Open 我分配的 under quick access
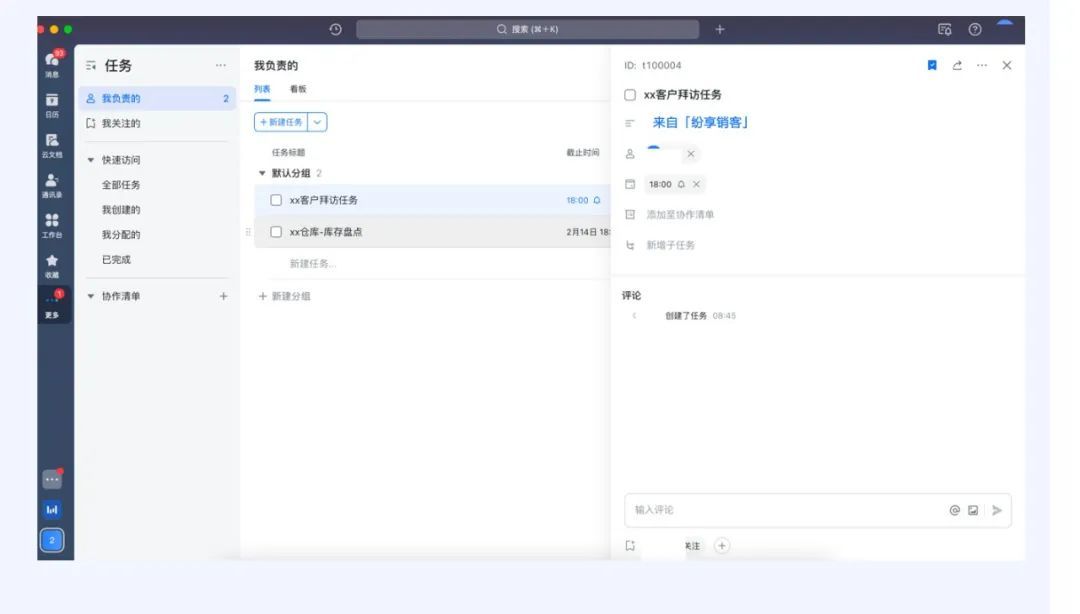Image resolution: width=1080 pixels, height=614 pixels. [121, 234]
